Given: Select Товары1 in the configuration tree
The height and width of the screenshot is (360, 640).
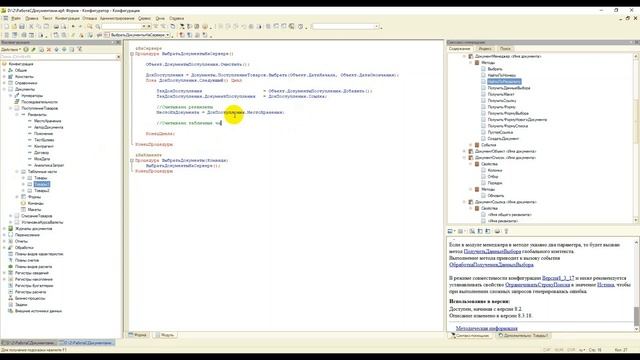Looking at the screenshot, I should [x=42, y=184].
